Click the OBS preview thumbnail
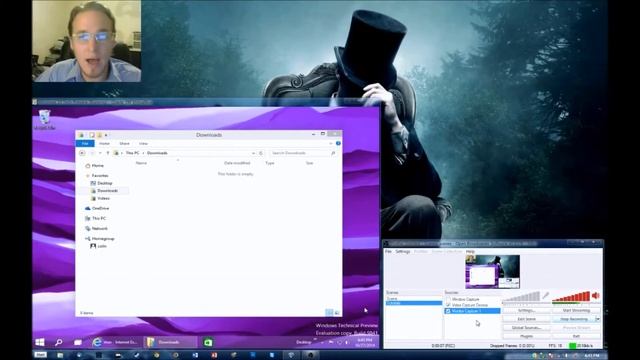Image resolution: width=640 pixels, height=360 pixels. click(x=492, y=272)
